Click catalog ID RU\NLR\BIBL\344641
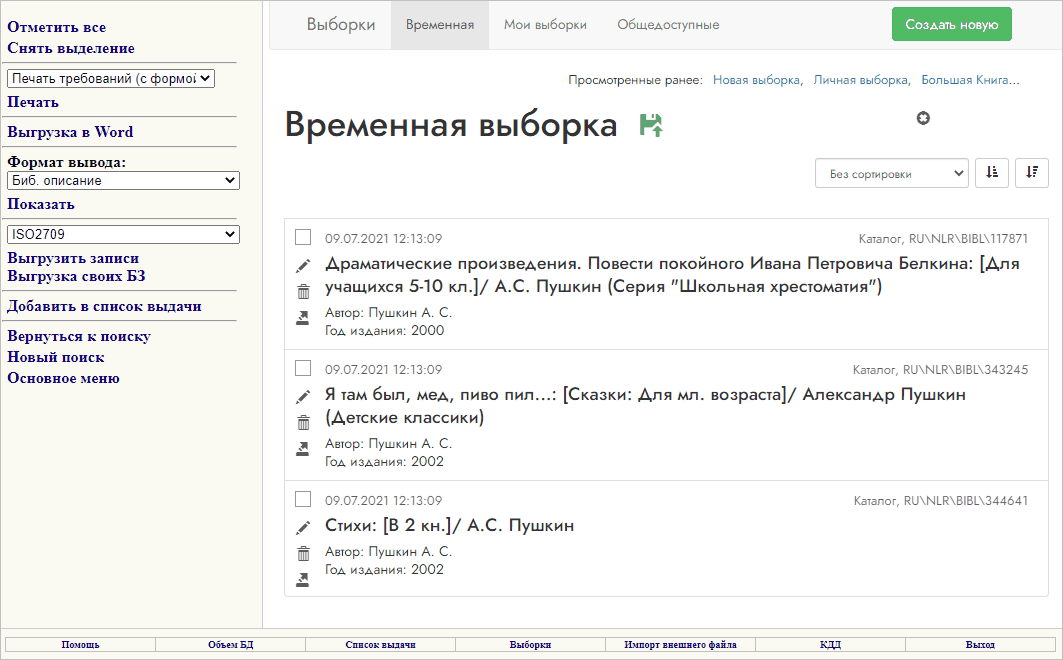Screen dimensions: 1063x660 click(x=965, y=500)
